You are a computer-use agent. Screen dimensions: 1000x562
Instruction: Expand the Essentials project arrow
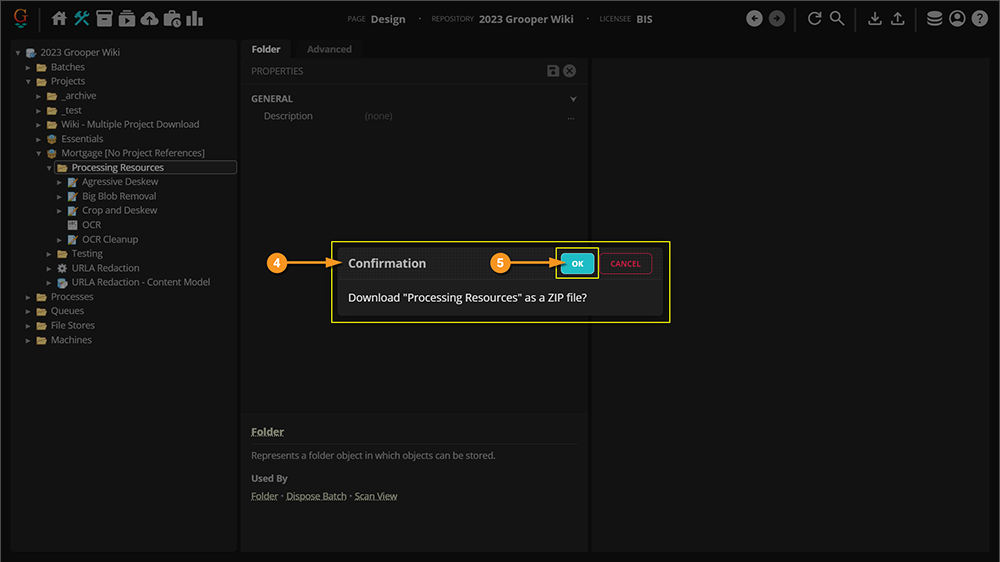coord(38,139)
